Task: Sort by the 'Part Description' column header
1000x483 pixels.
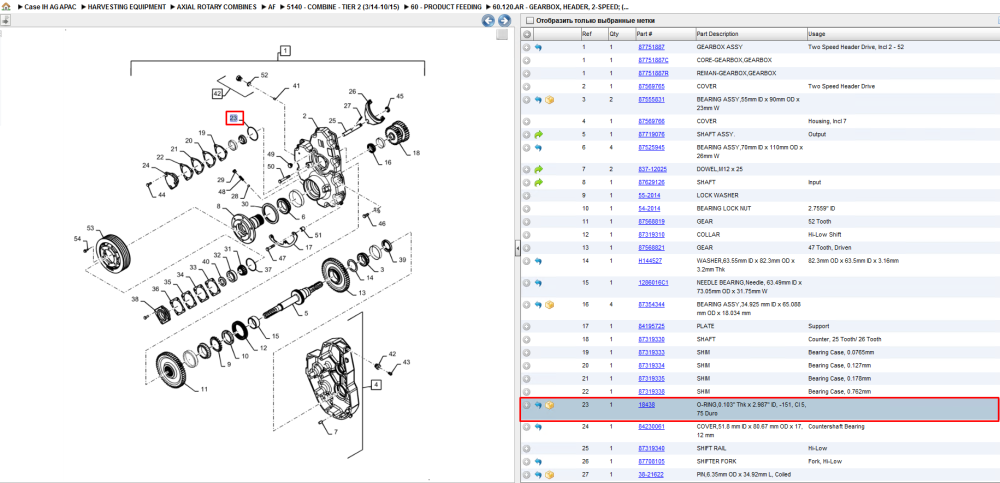Action: pyautogui.click(x=750, y=34)
